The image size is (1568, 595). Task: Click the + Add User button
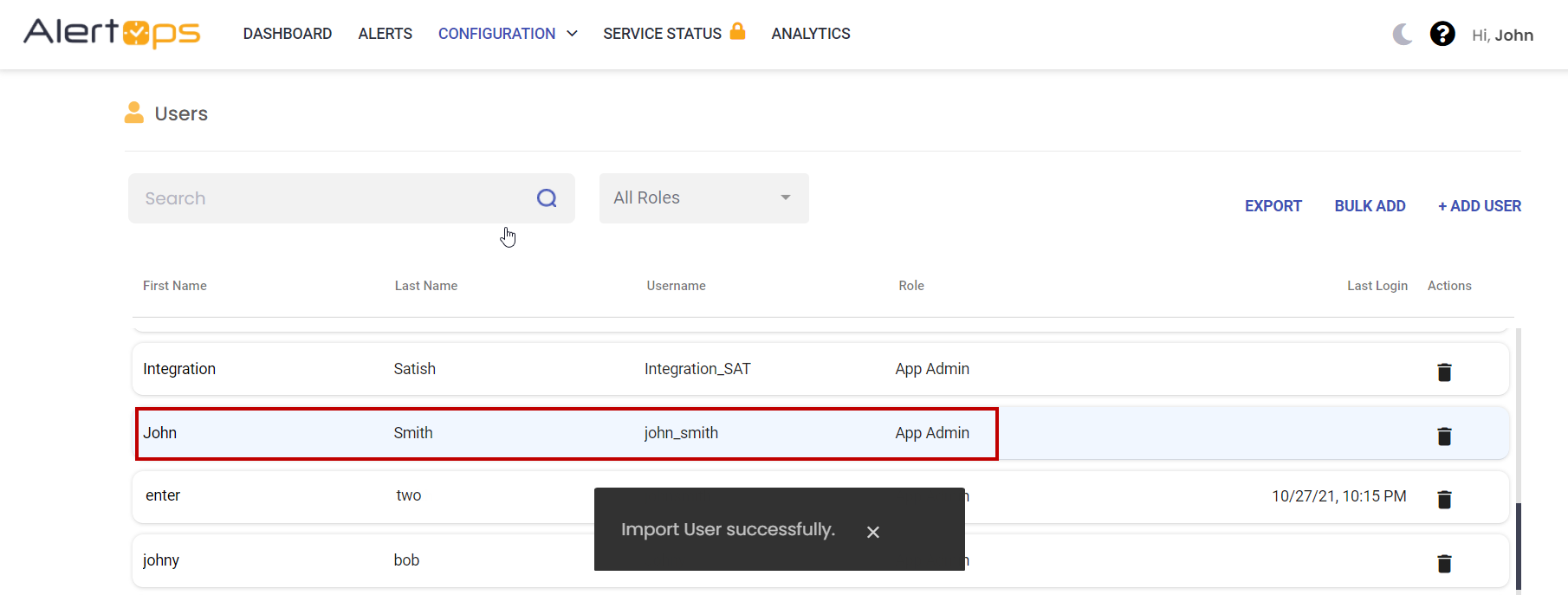click(x=1480, y=206)
